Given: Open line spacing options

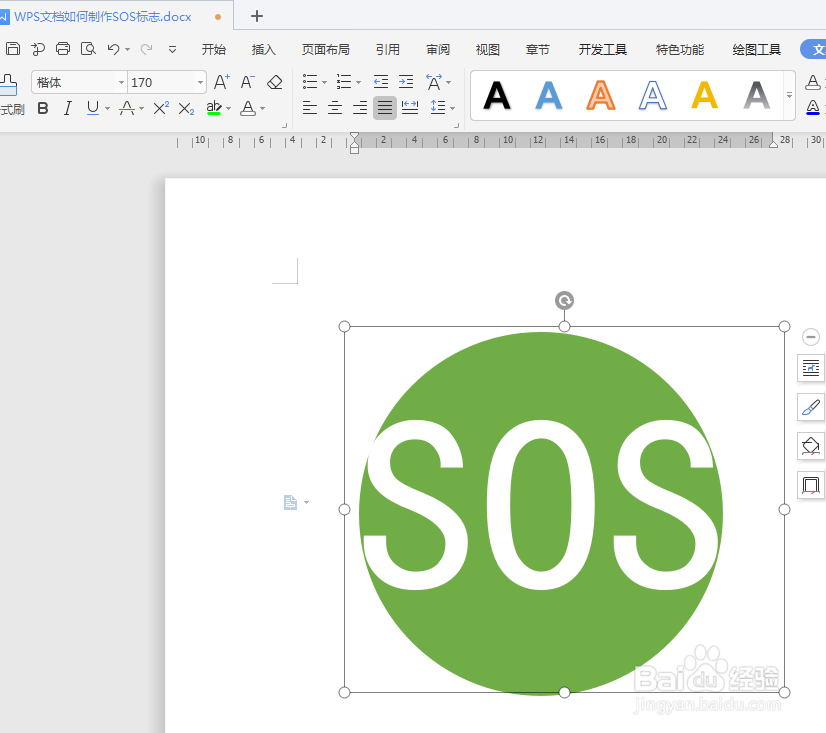Looking at the screenshot, I should 438,108.
